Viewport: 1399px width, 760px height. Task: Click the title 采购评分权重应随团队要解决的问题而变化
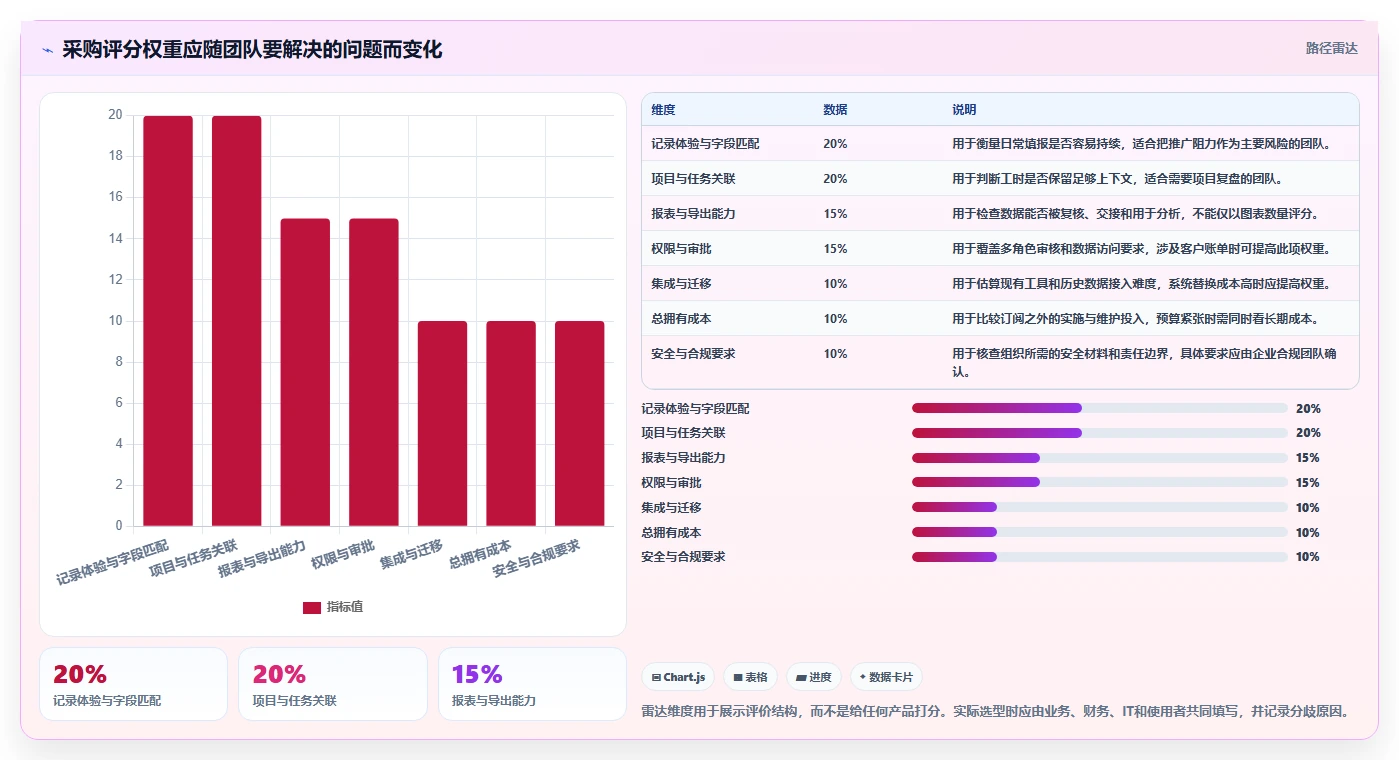pos(252,49)
